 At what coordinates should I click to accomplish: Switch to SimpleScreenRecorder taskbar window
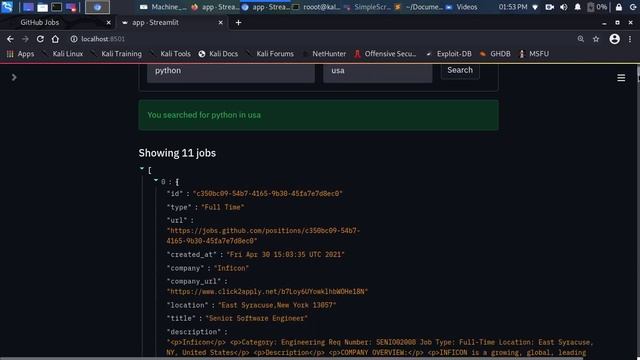368,7
